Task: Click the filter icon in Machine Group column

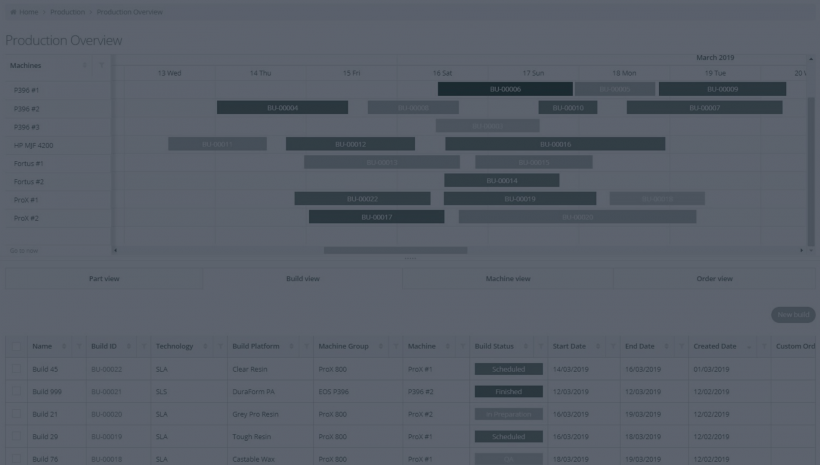Action: pos(394,347)
